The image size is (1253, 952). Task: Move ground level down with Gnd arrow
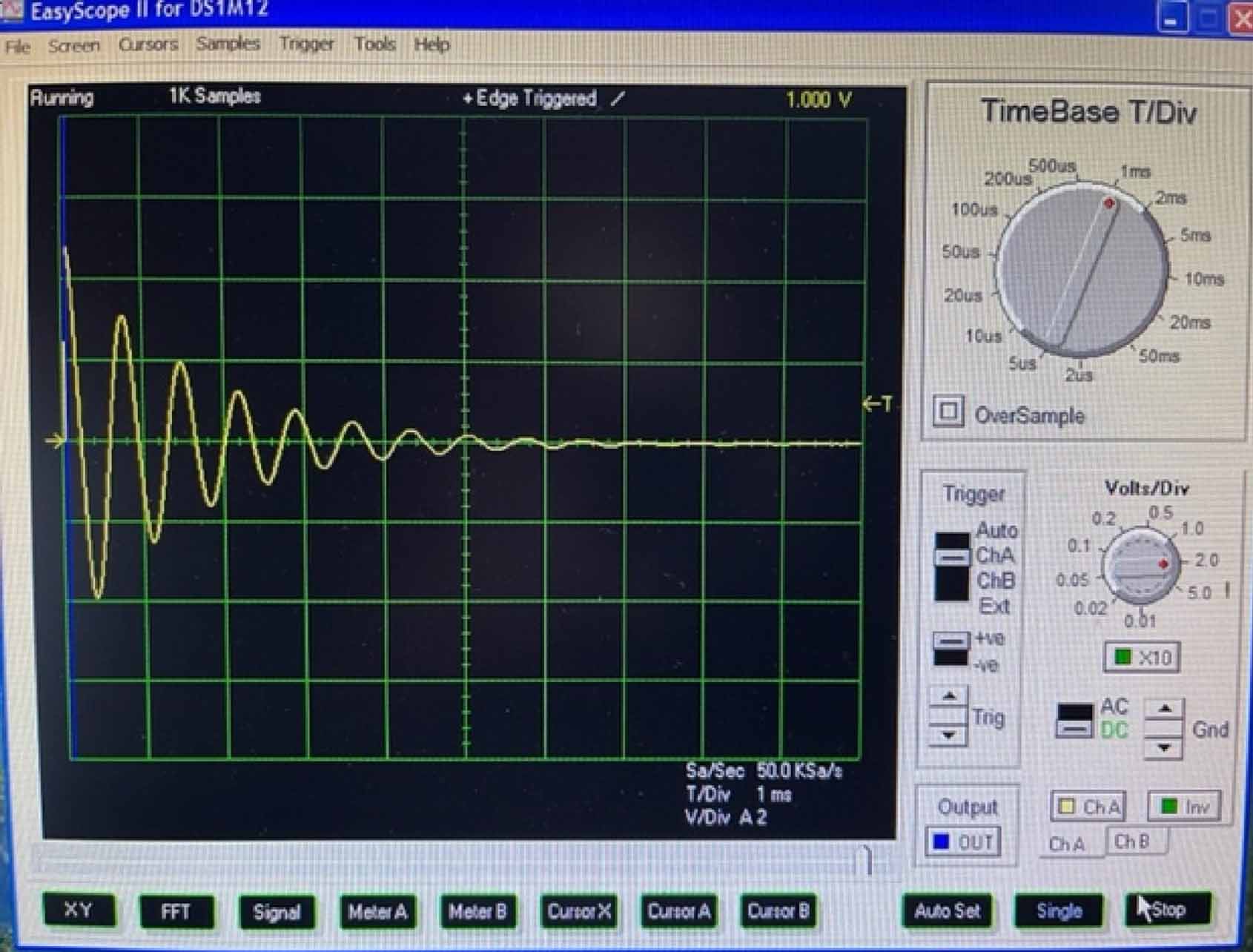1164,747
